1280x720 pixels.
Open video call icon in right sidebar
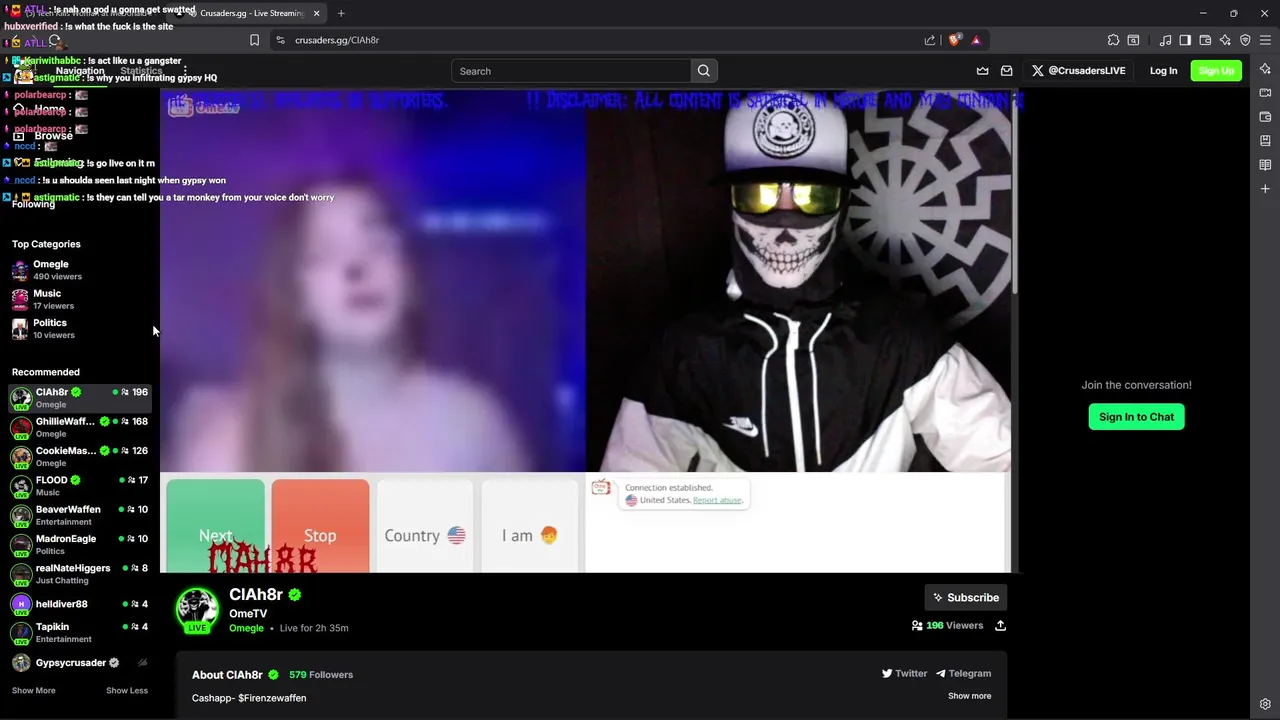pos(1265,92)
